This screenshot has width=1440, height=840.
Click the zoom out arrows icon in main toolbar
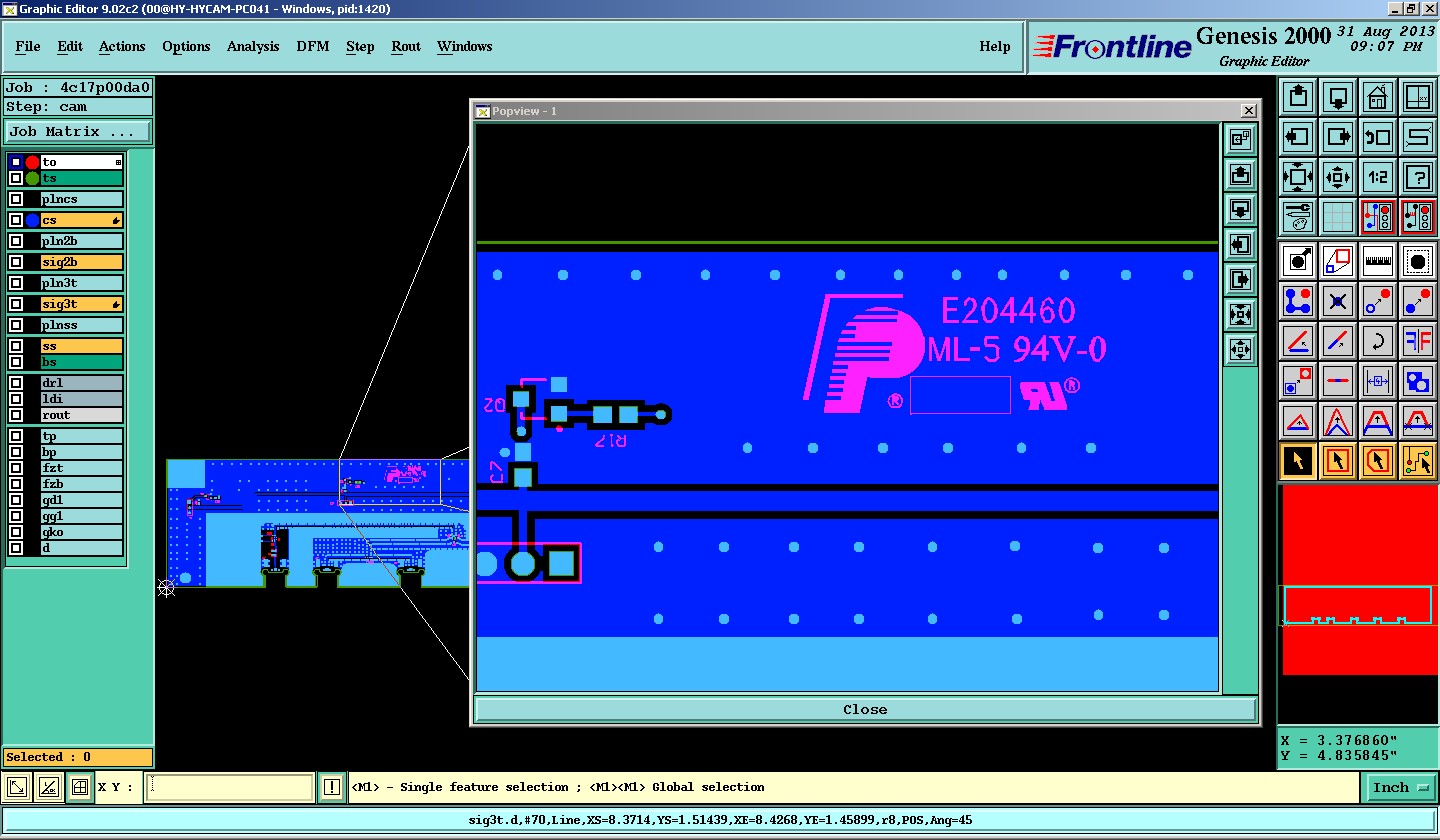point(1338,177)
